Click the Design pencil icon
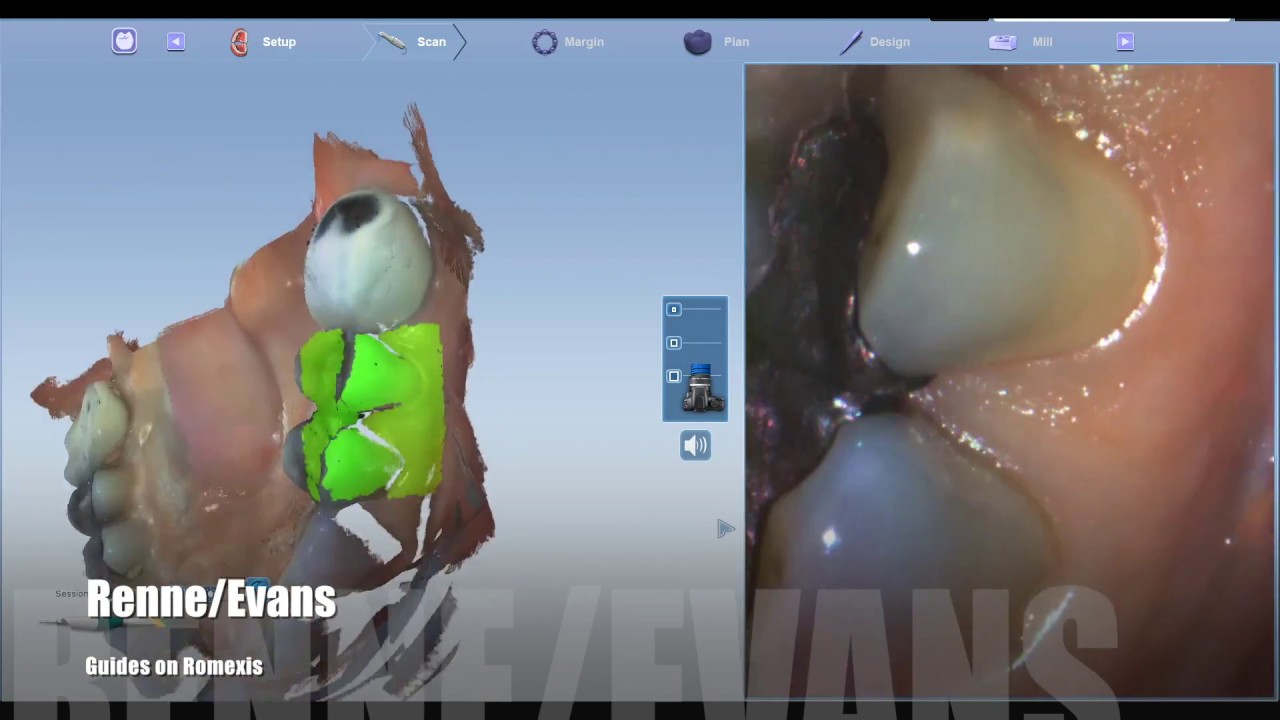 (850, 42)
